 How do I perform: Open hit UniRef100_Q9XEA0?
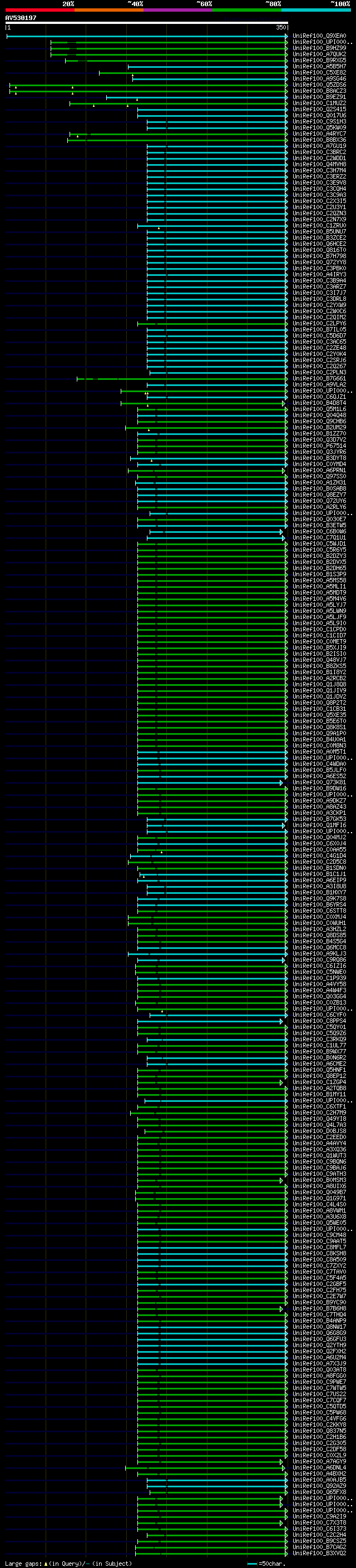point(319,36)
